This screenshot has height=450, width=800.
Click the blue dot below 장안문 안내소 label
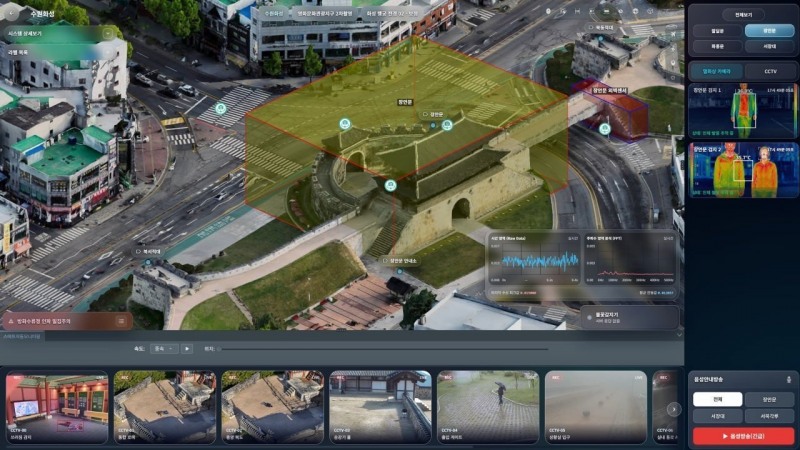(x=399, y=271)
